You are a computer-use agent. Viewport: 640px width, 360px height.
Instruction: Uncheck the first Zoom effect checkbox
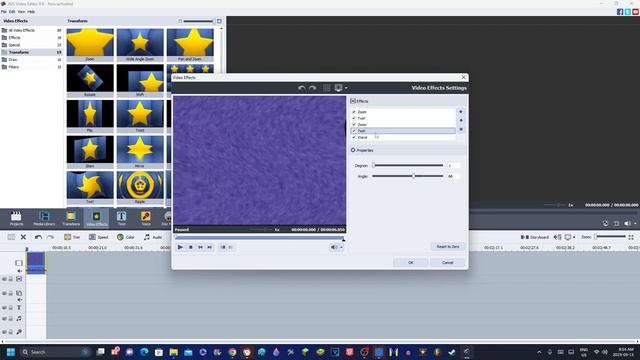(x=354, y=112)
